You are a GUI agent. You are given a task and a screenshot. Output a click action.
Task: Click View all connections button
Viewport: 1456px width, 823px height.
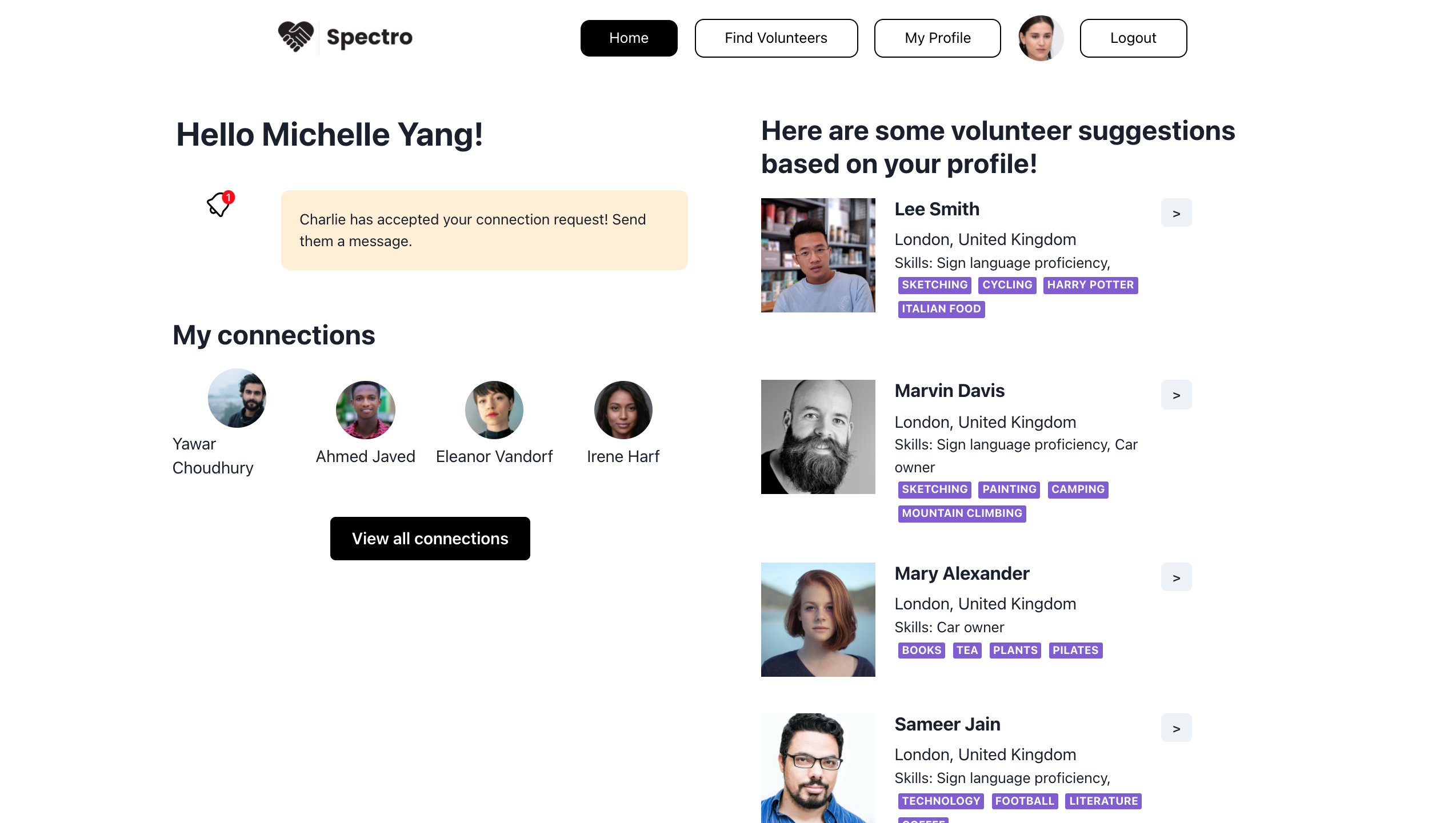pos(430,539)
